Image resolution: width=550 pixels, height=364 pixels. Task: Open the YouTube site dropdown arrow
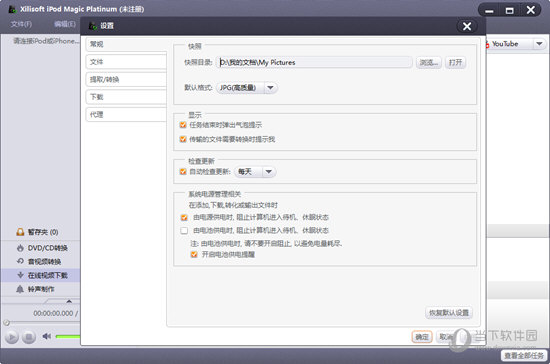point(539,44)
